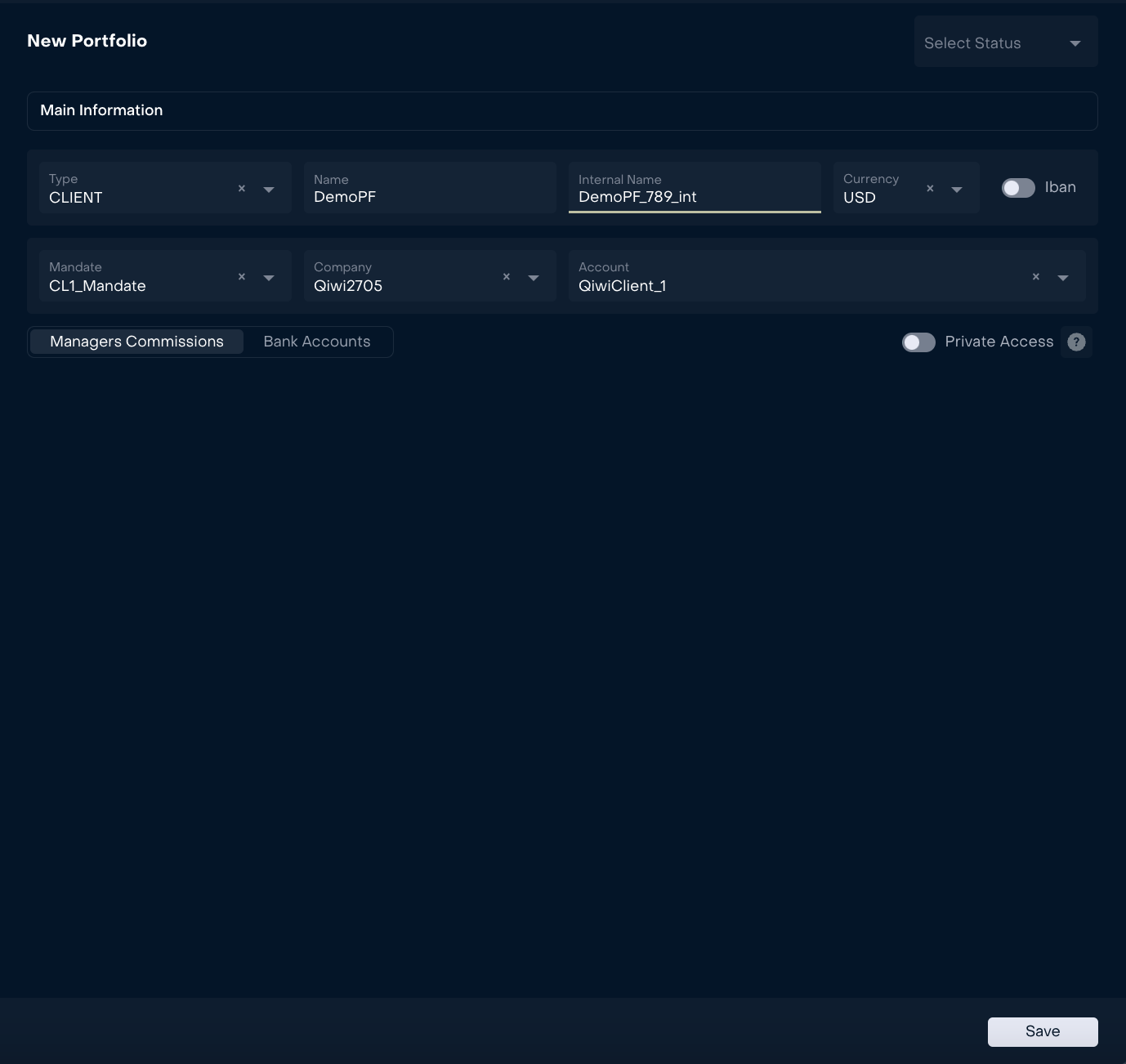Select the Main Information section header
Image resolution: width=1126 pixels, height=1064 pixels.
click(x=562, y=110)
